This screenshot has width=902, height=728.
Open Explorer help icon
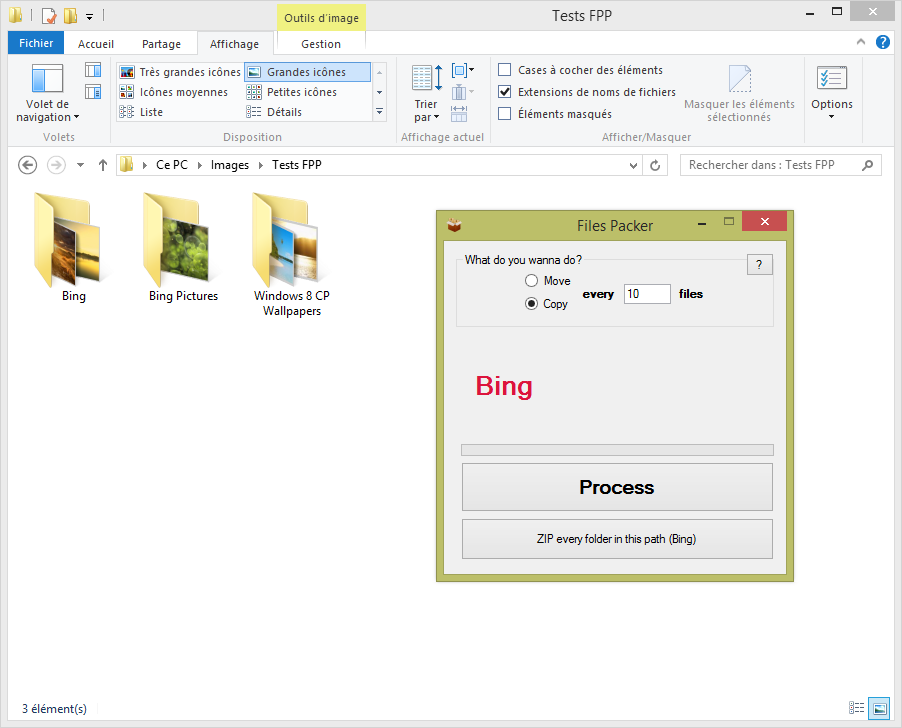(882, 42)
